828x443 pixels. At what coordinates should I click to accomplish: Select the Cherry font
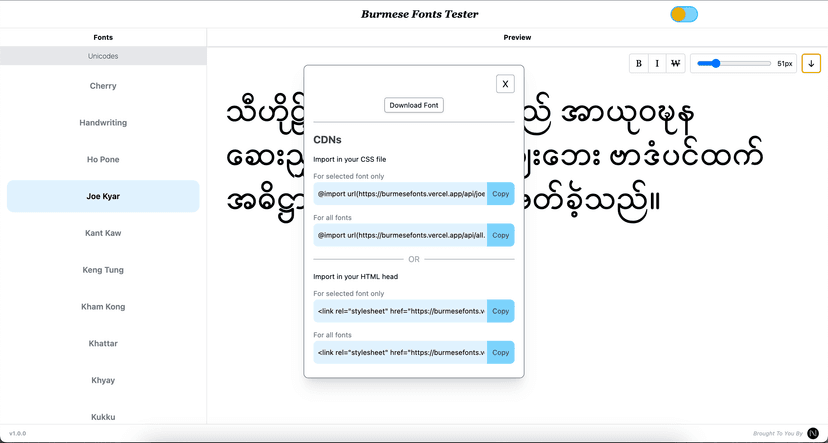(103, 86)
